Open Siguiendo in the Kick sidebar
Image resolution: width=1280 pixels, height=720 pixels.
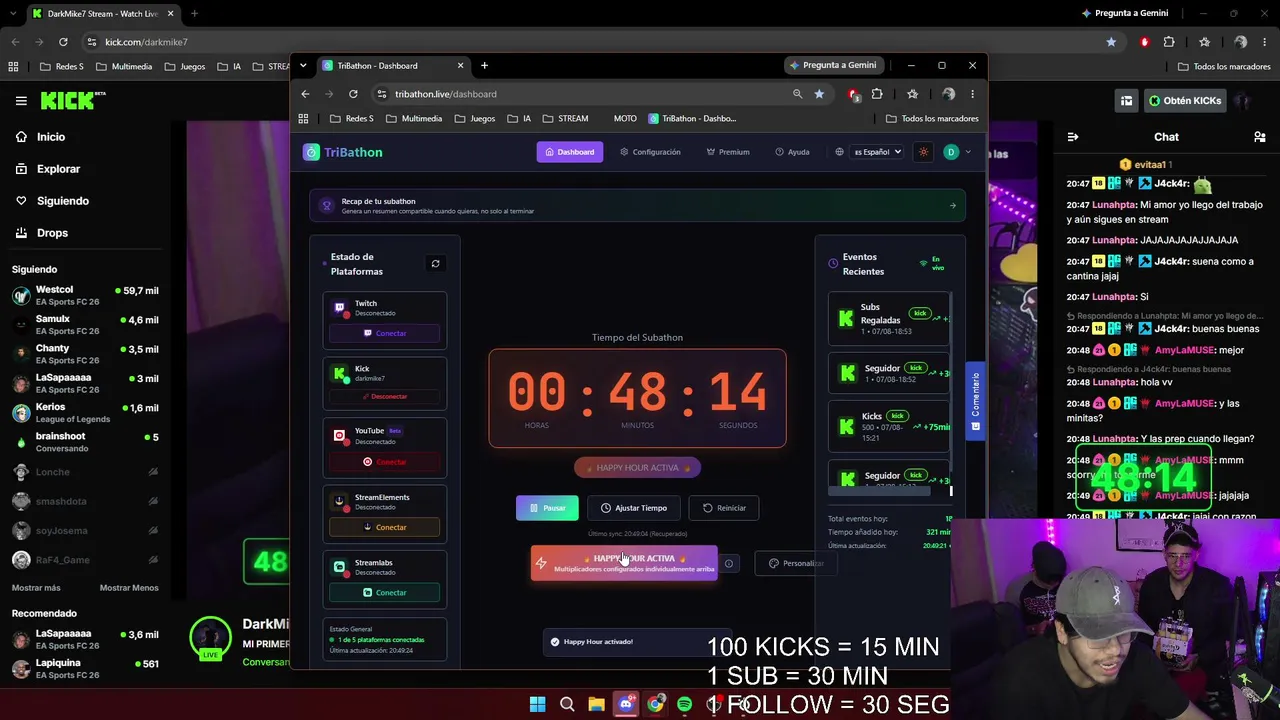(x=52, y=201)
